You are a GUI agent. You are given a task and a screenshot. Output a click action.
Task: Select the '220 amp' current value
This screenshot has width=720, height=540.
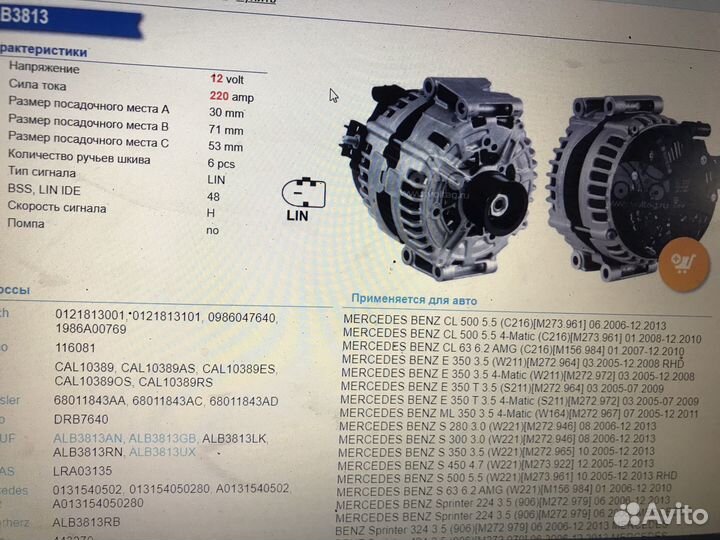pos(231,96)
